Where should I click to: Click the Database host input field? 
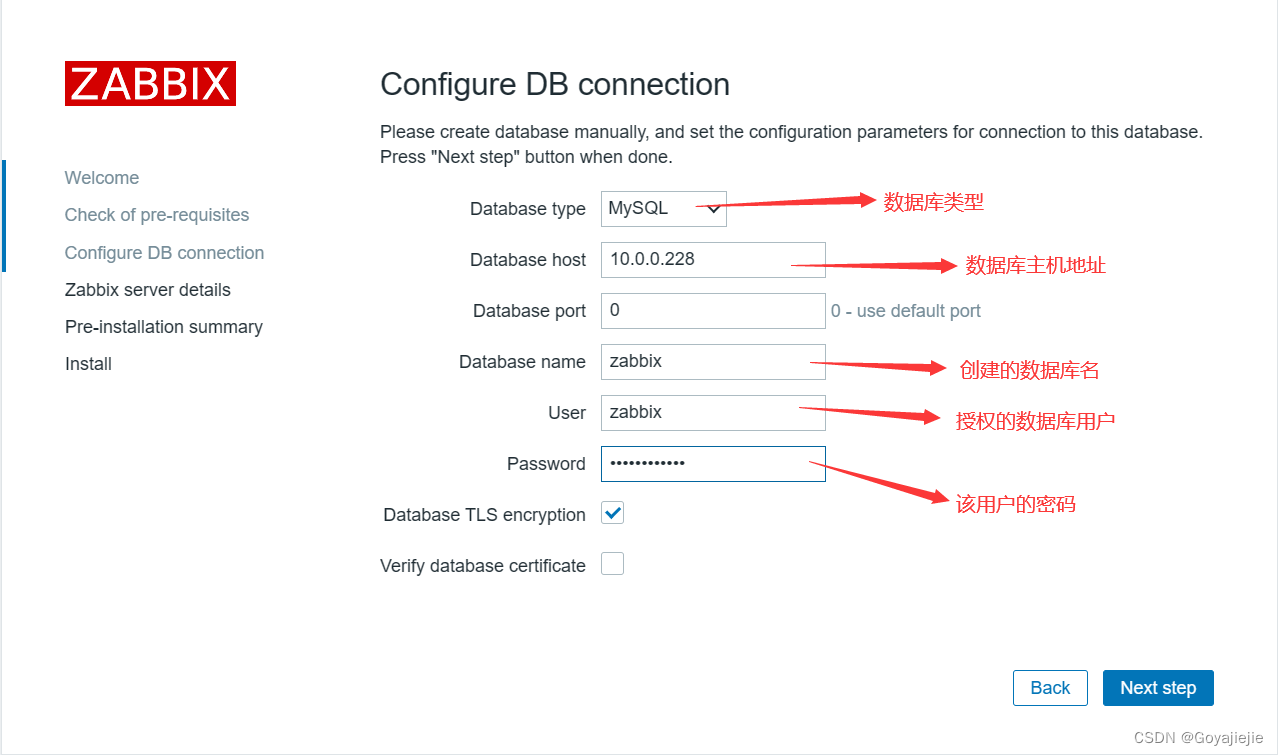(x=712, y=259)
